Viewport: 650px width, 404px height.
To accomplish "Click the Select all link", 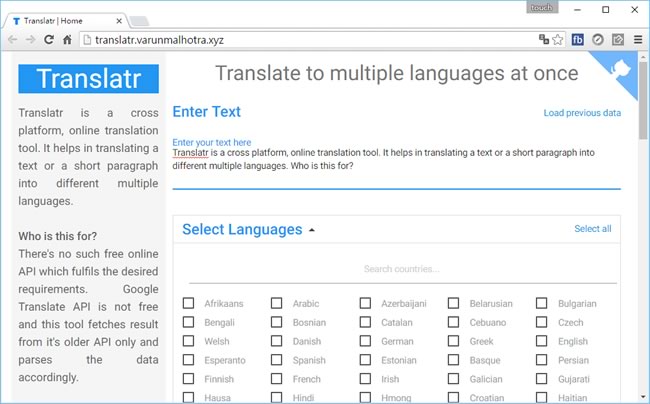I will point(593,229).
